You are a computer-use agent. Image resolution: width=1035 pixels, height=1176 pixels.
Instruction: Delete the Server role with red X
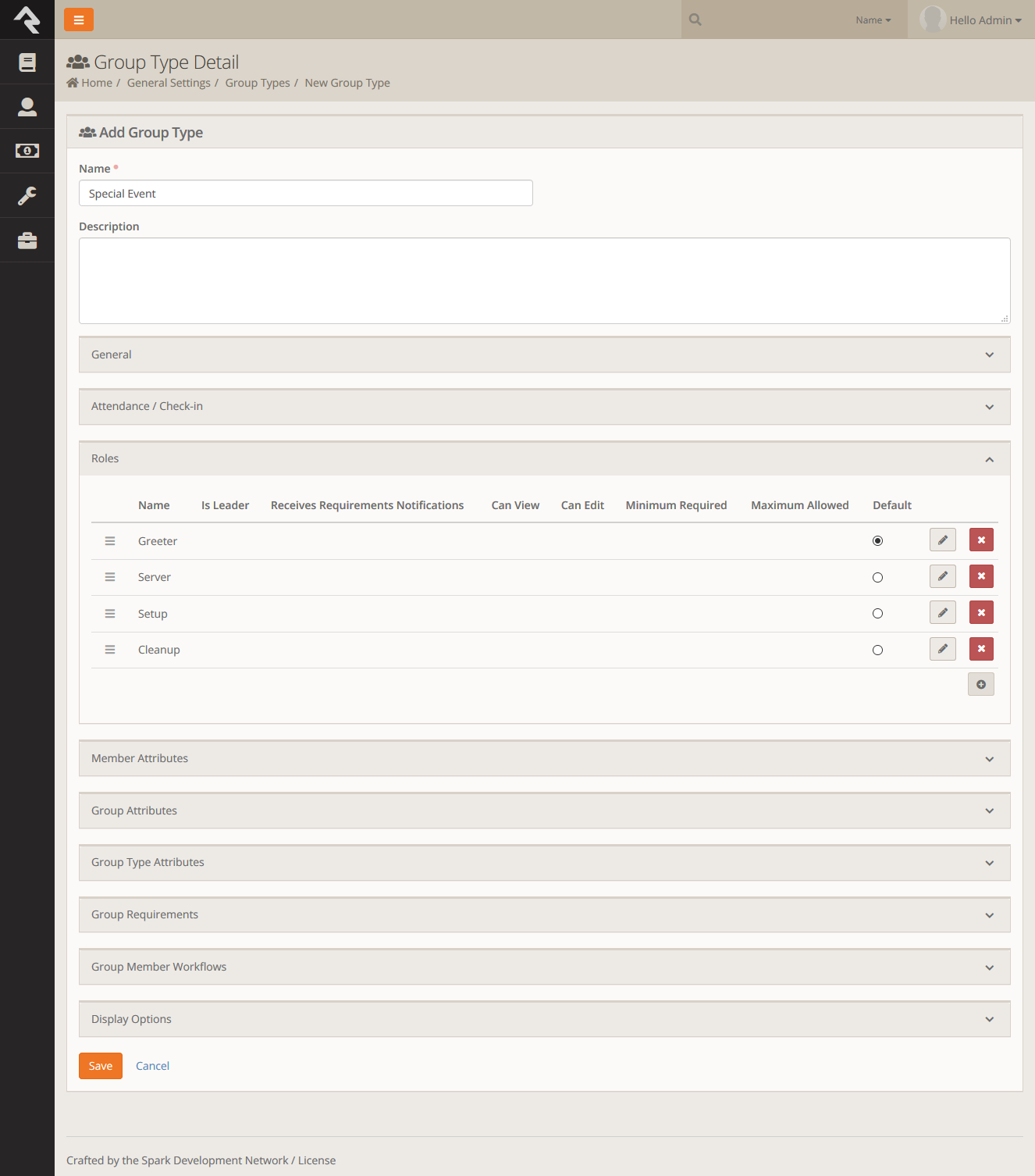pyautogui.click(x=981, y=576)
